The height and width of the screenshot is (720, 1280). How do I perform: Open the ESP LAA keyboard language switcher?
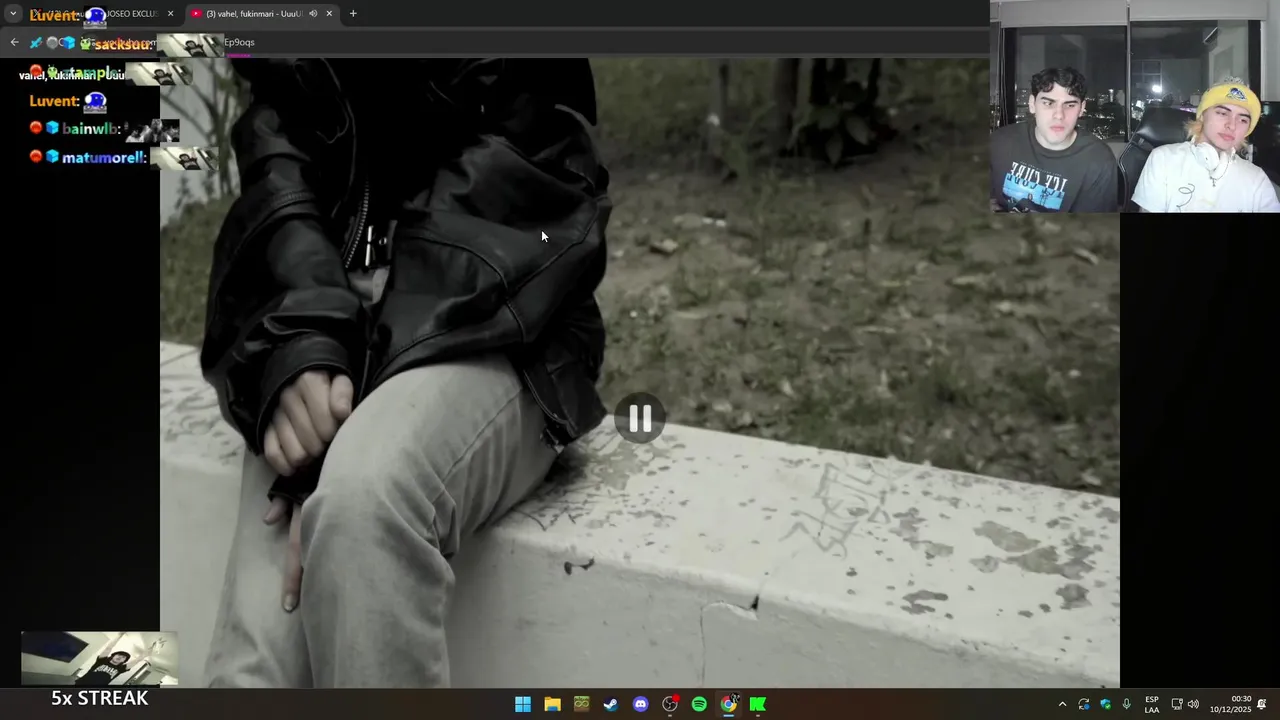(x=1152, y=704)
